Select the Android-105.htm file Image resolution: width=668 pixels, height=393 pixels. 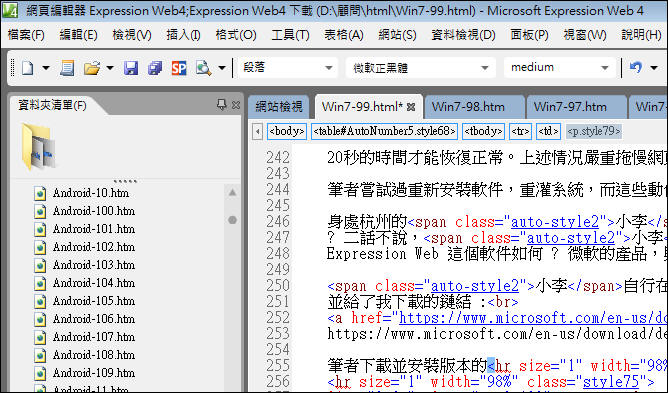coord(85,301)
